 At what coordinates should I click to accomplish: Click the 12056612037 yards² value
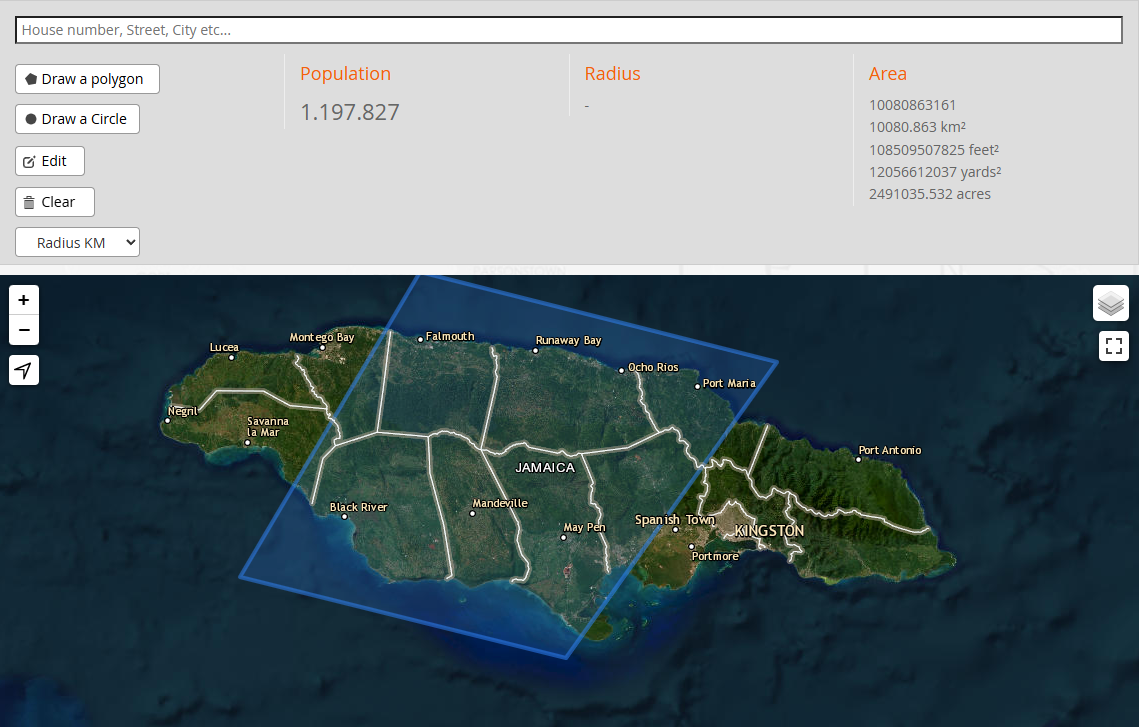(x=935, y=172)
